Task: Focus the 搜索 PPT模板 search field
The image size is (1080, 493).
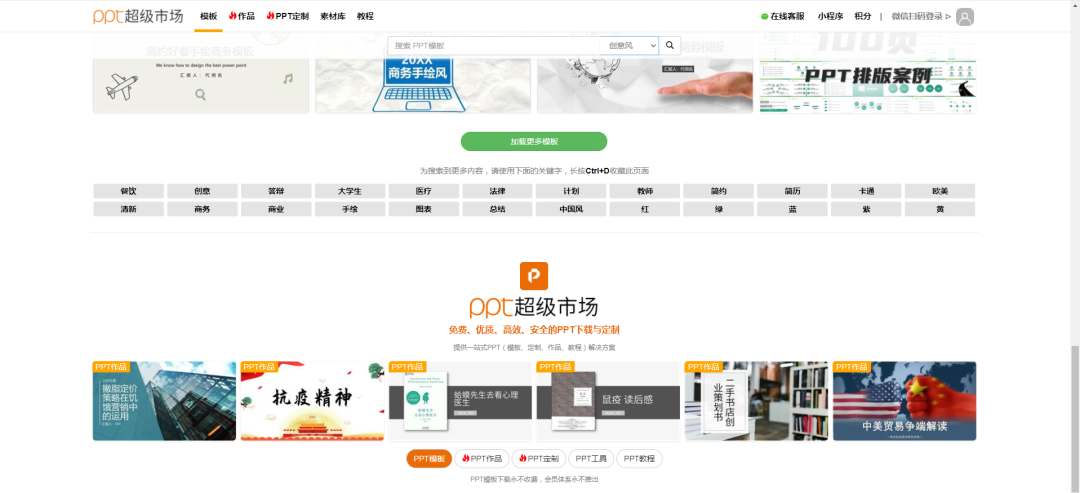Action: pos(493,45)
